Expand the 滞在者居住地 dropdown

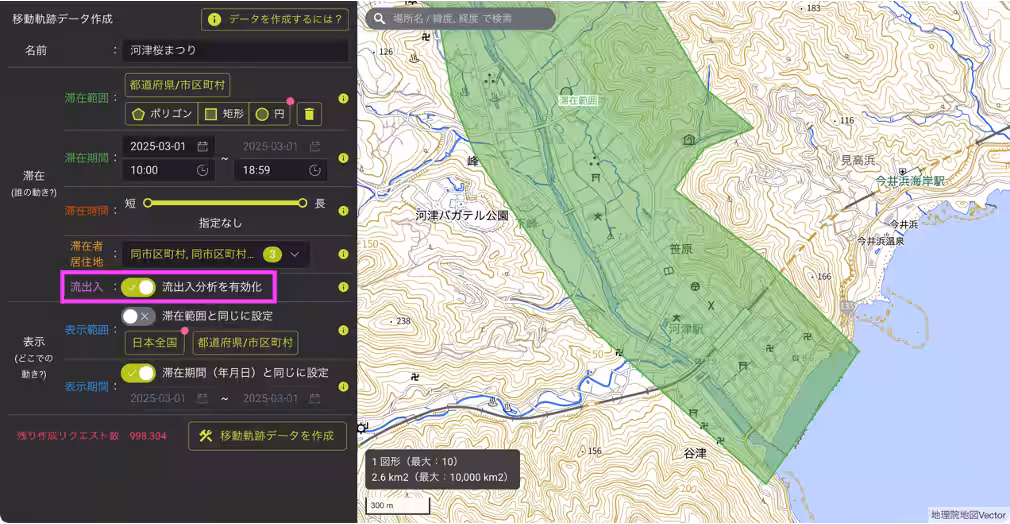295,254
